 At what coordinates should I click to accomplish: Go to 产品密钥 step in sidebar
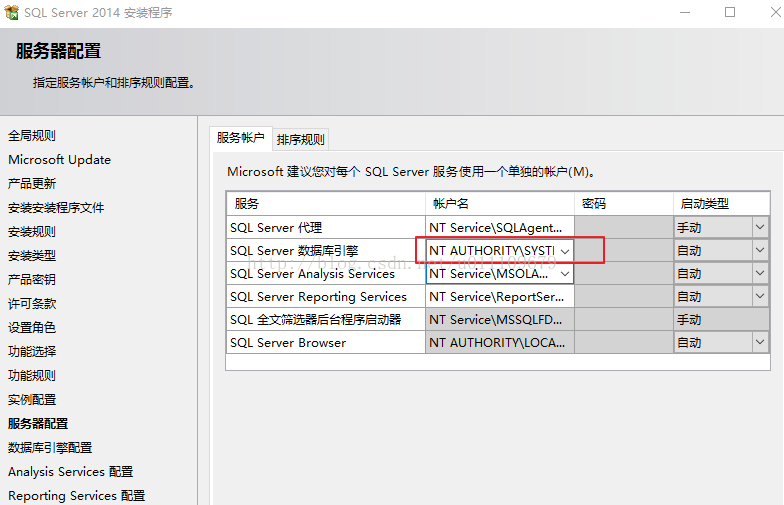pos(32,280)
